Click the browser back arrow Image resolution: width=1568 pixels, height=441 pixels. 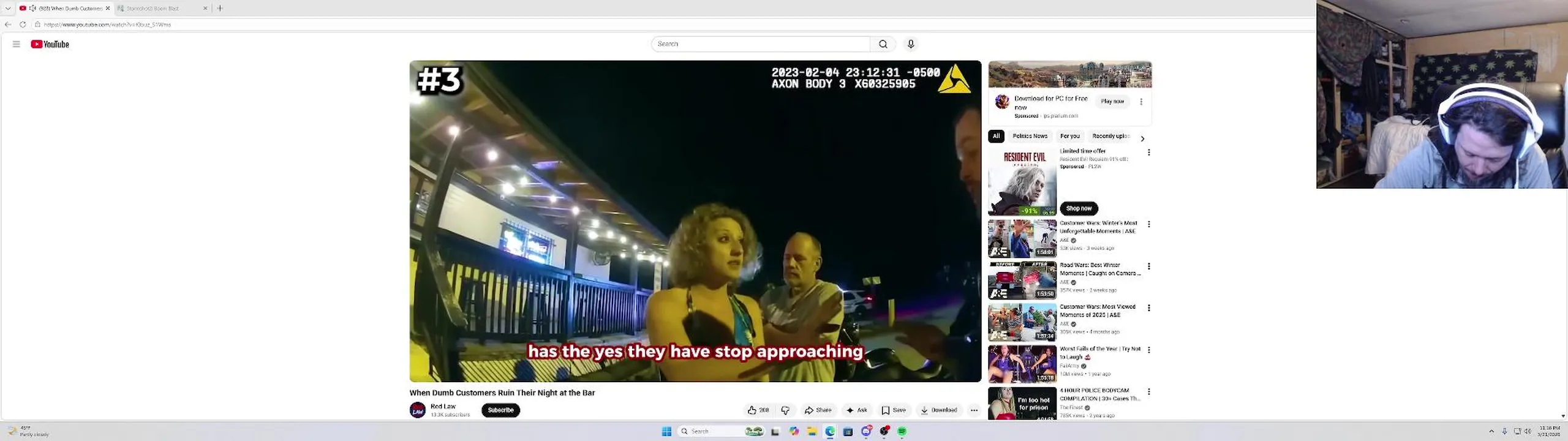click(8, 24)
